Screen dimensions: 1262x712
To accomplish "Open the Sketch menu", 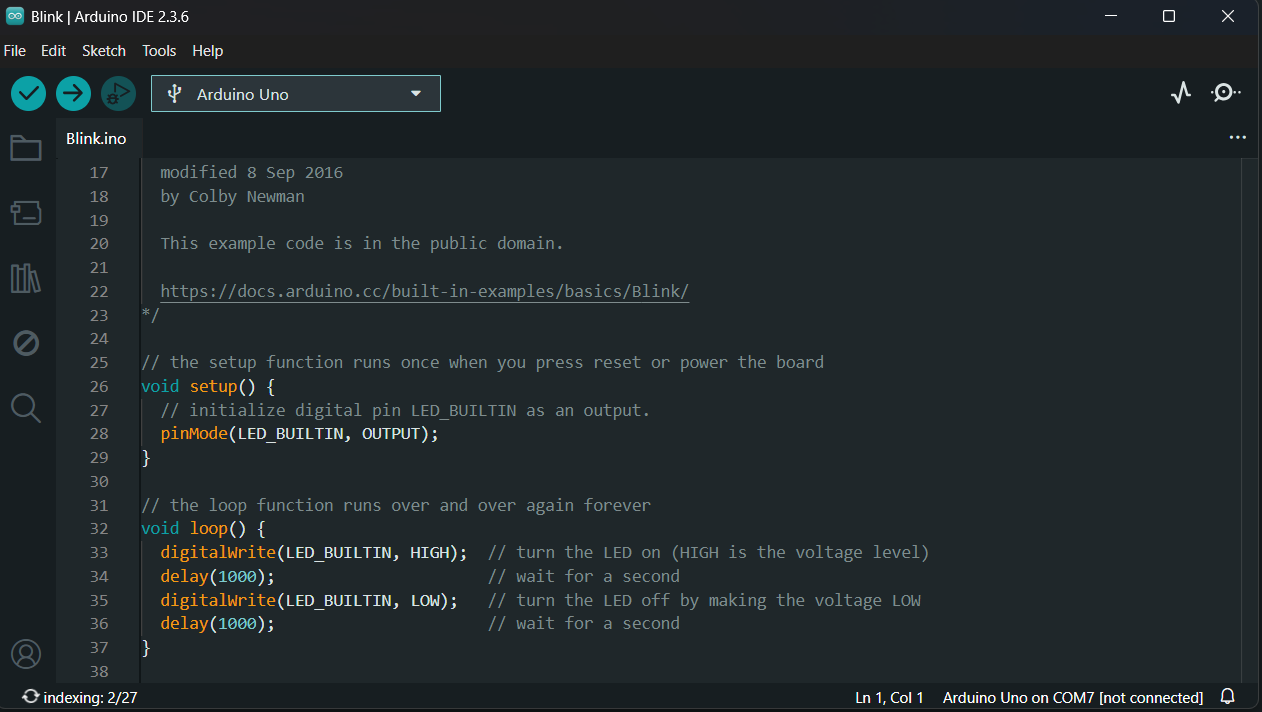I will (x=104, y=51).
